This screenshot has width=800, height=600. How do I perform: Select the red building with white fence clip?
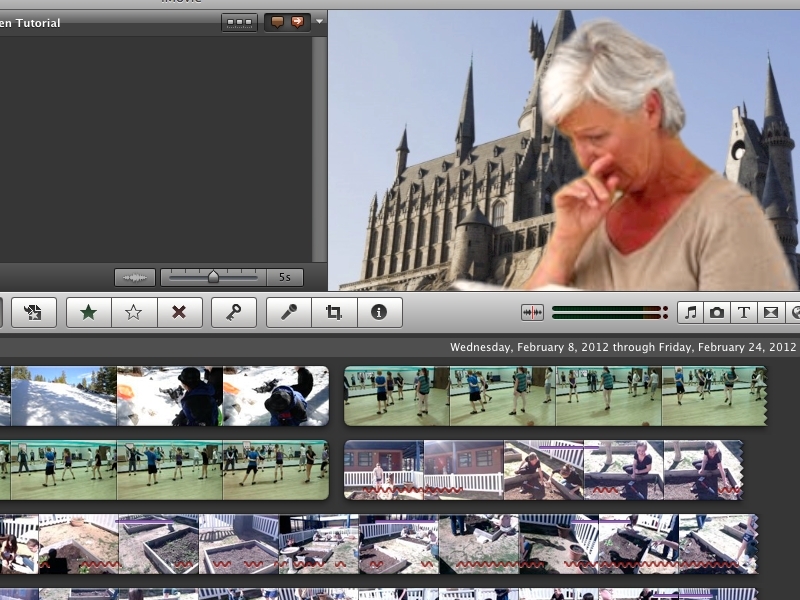point(384,470)
